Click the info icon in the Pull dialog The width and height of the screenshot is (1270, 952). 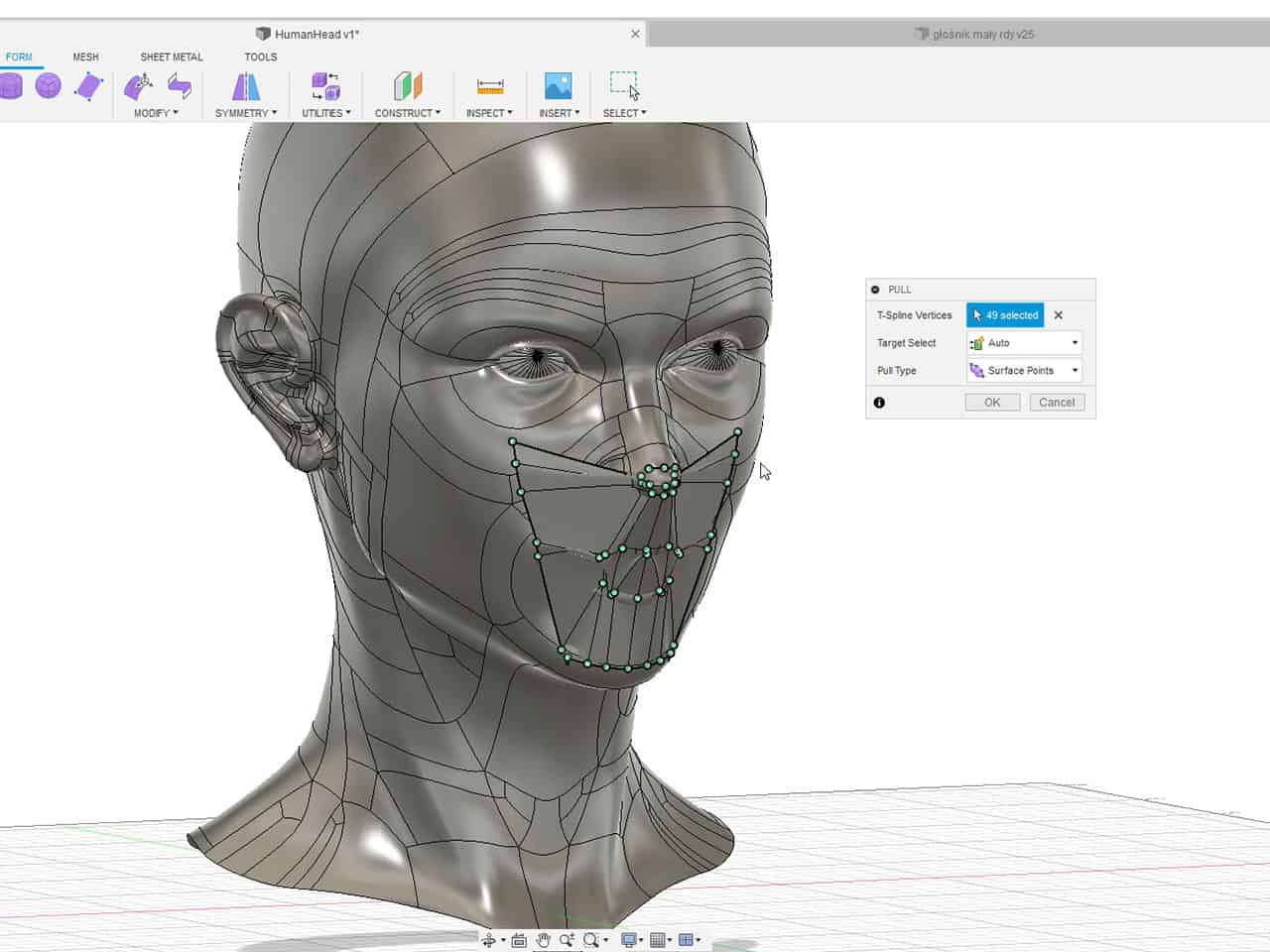(878, 402)
